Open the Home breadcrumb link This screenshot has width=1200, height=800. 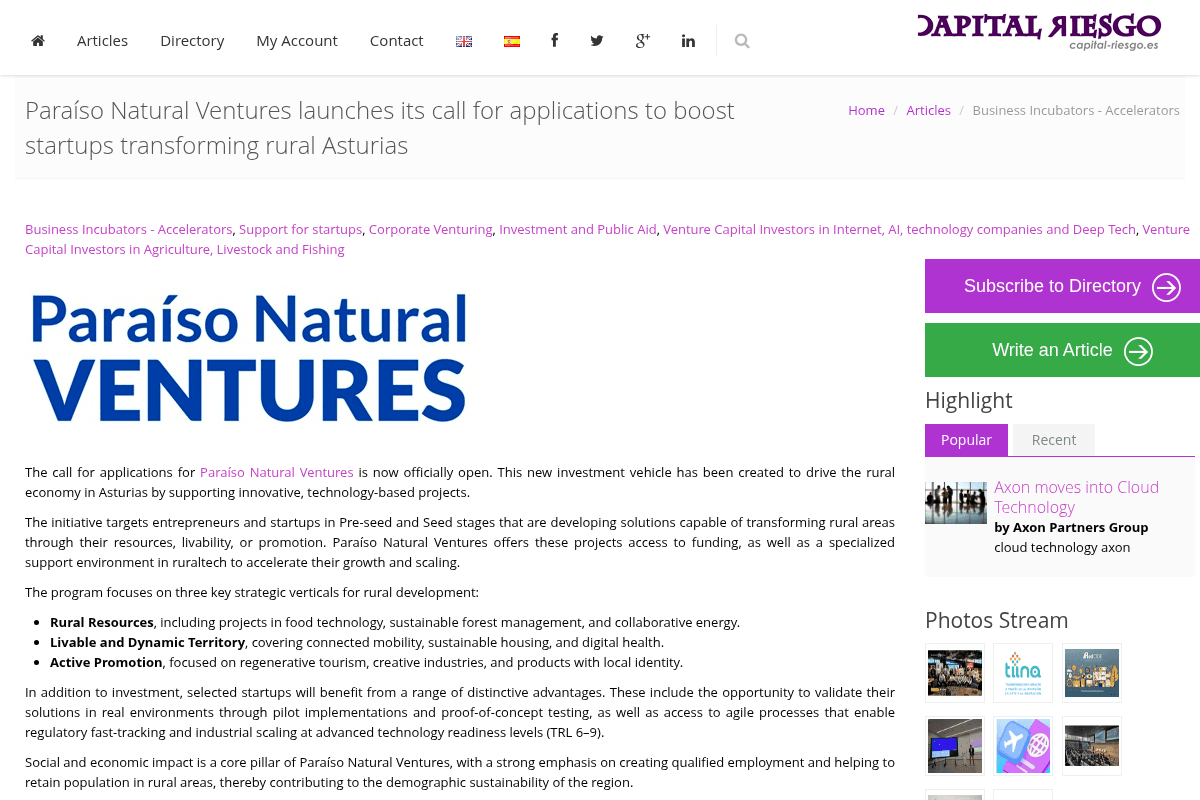(866, 110)
